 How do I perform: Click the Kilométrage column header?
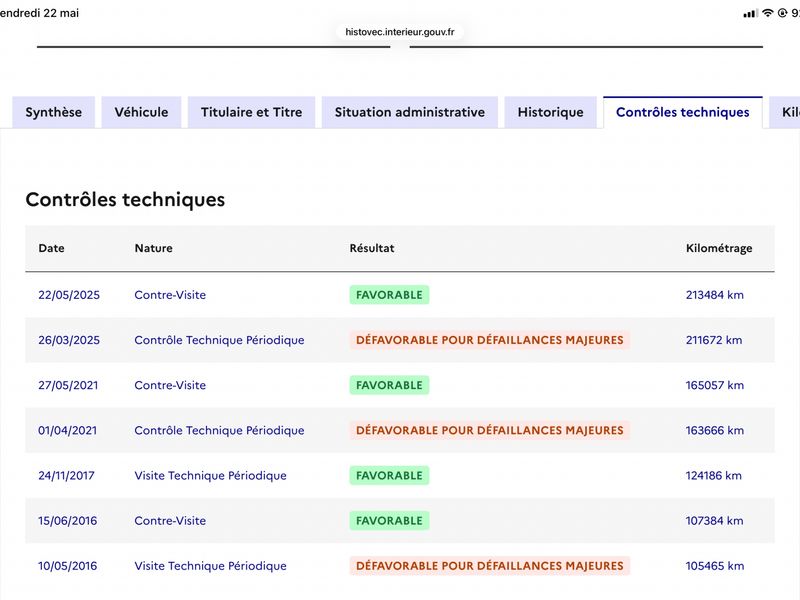coord(719,248)
